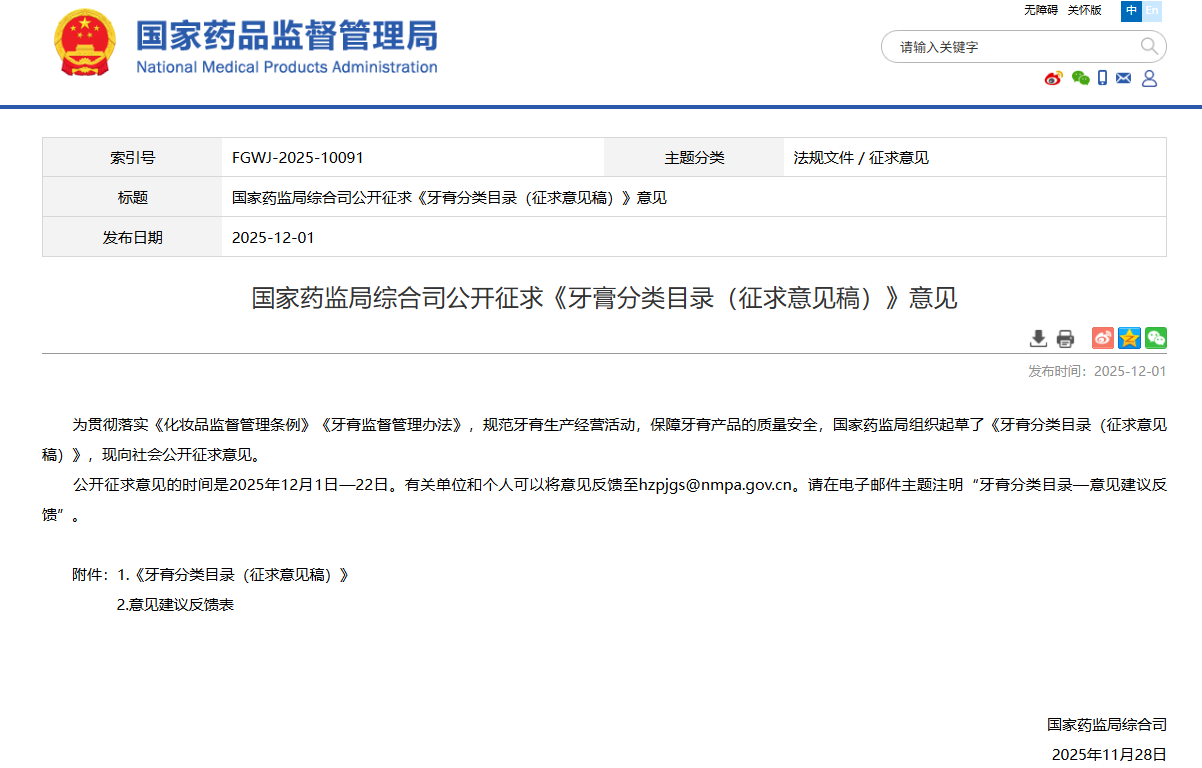
Task: Click the user account icon
Action: (1148, 78)
